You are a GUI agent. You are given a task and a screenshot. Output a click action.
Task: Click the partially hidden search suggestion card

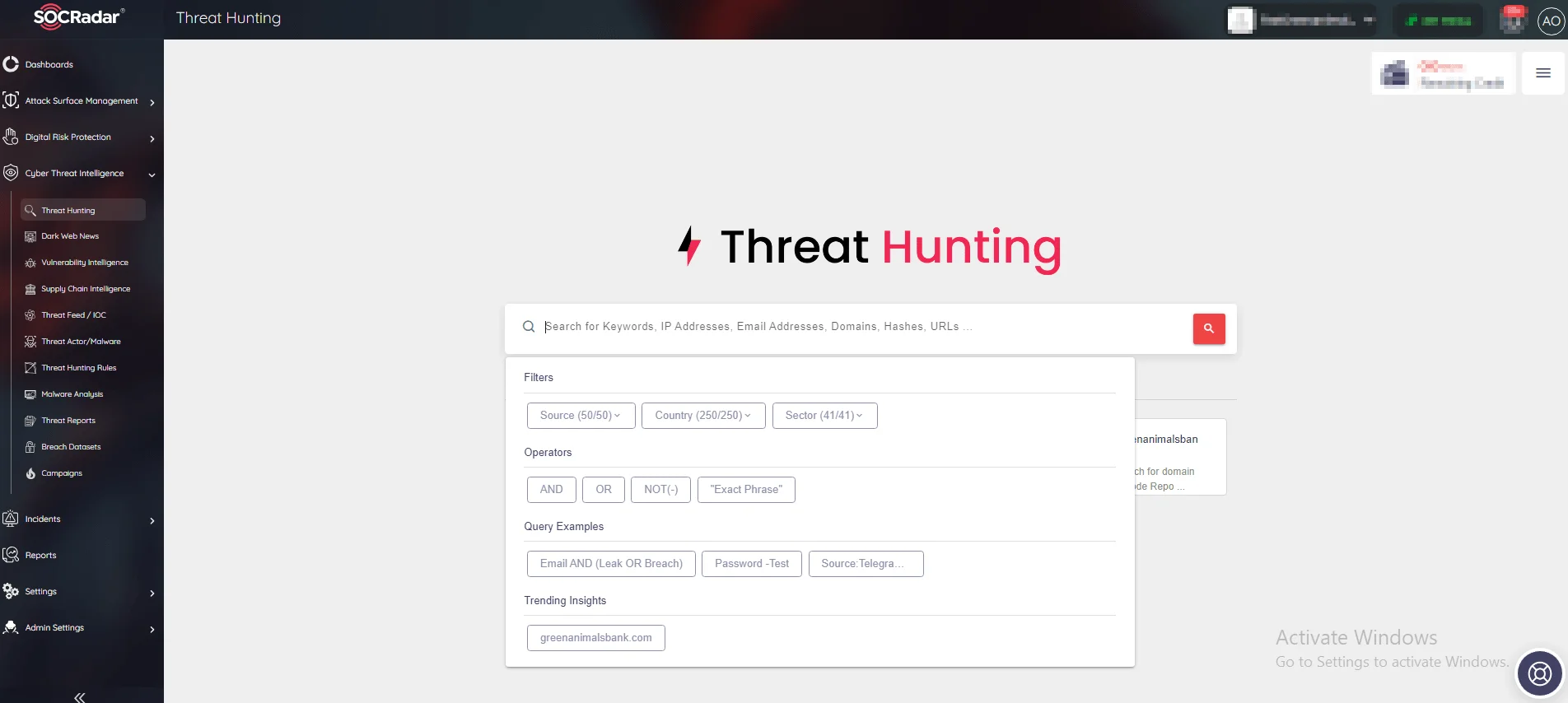pos(1181,457)
